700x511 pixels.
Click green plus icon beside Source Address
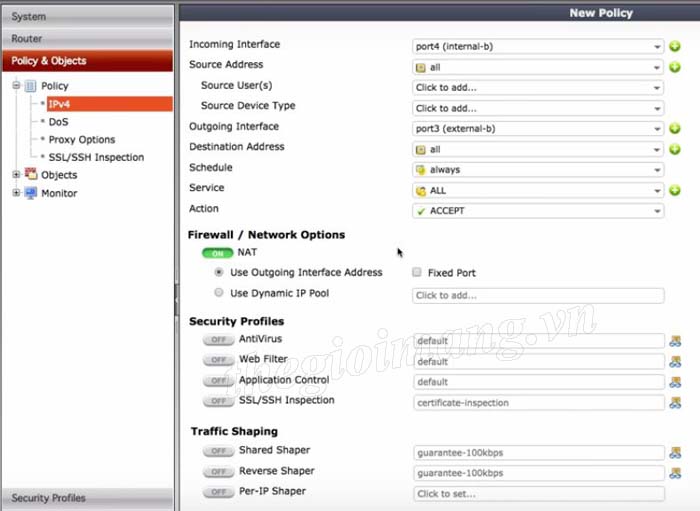pos(675,67)
